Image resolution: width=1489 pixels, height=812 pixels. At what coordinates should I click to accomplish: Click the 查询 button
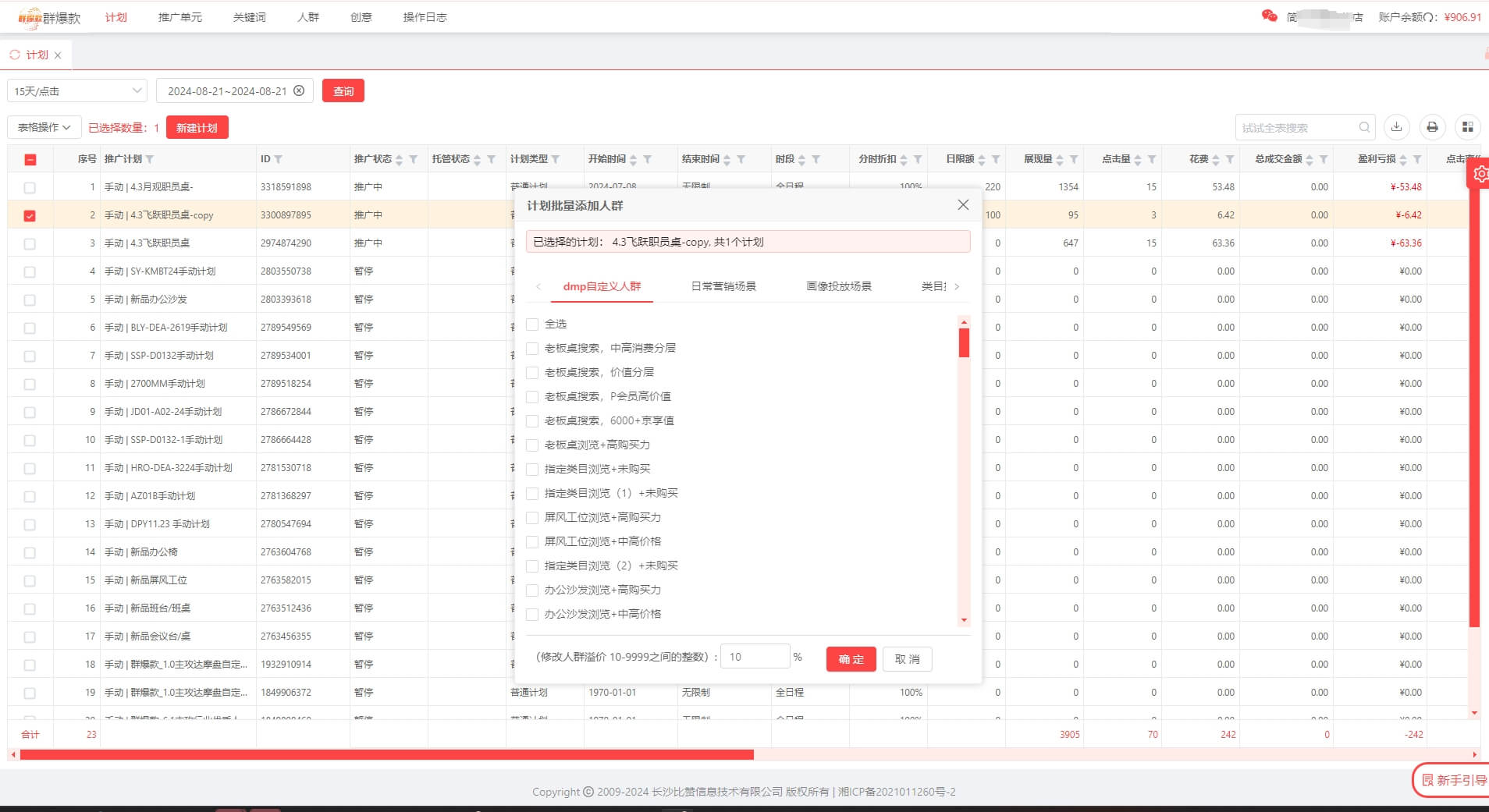tap(343, 90)
